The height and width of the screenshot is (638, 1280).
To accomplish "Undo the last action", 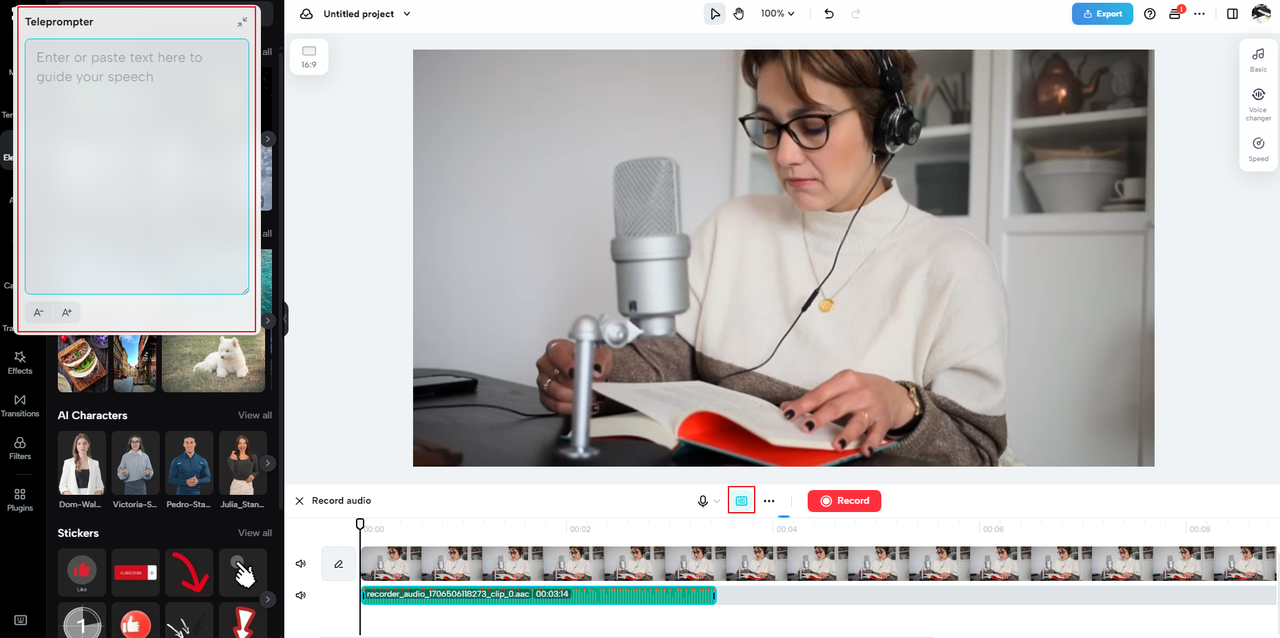I will (x=828, y=14).
